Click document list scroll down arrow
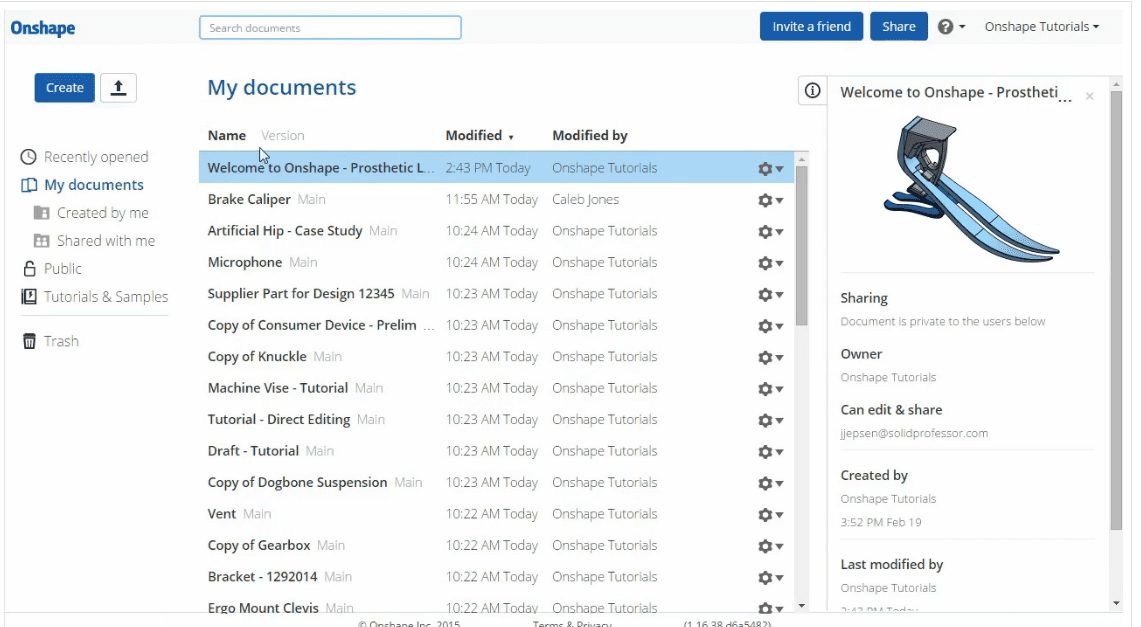The image size is (1141, 627). point(801,605)
